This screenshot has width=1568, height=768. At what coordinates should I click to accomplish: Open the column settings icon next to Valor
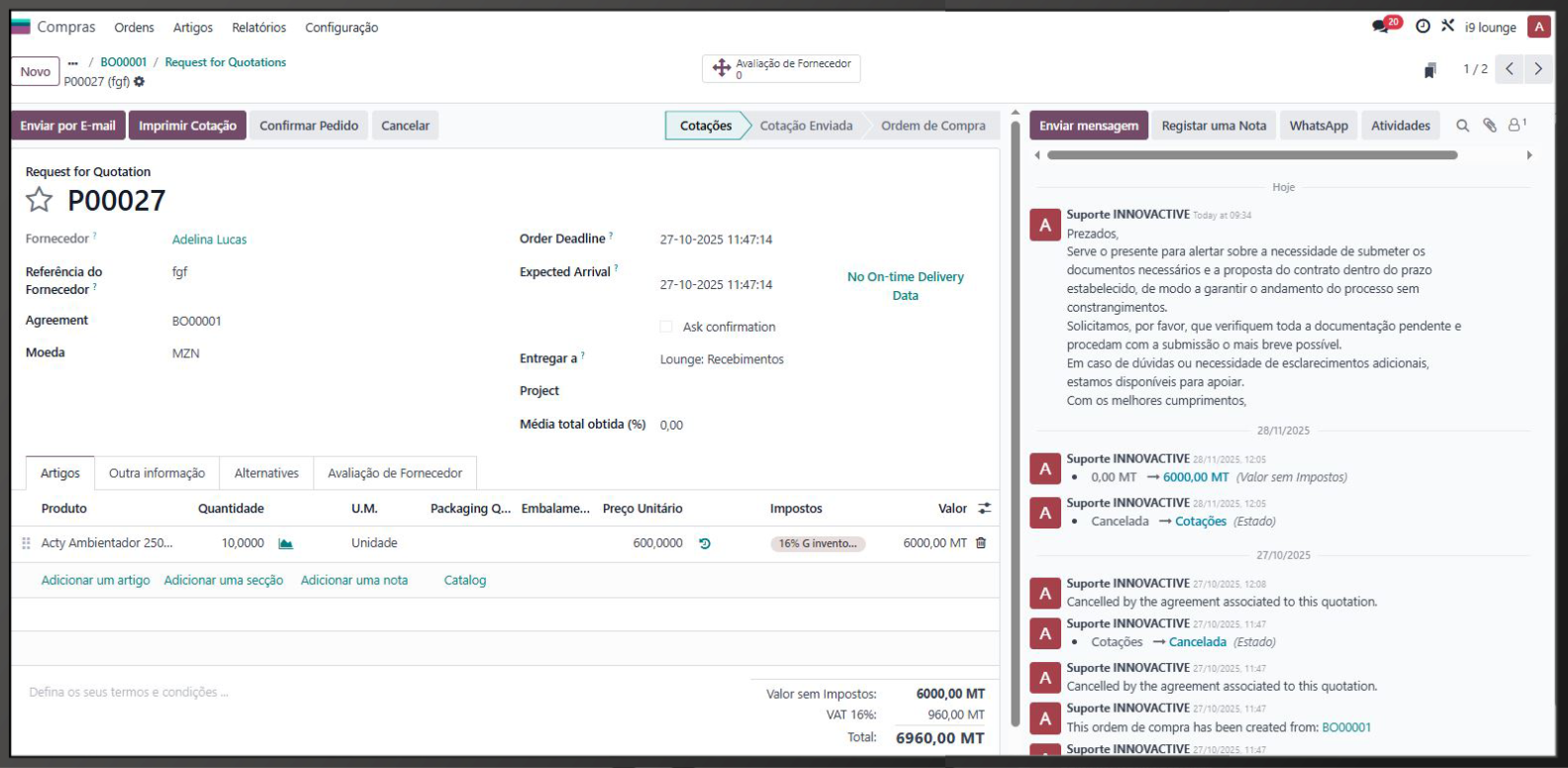[x=984, y=508]
